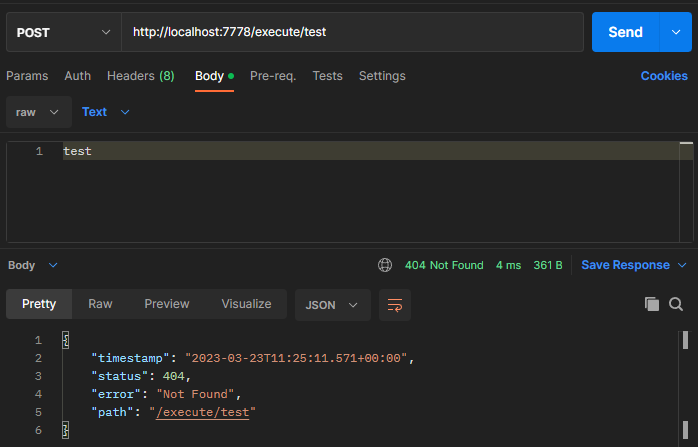698x447 pixels.
Task: Change the Text format dropdown
Action: click(106, 112)
